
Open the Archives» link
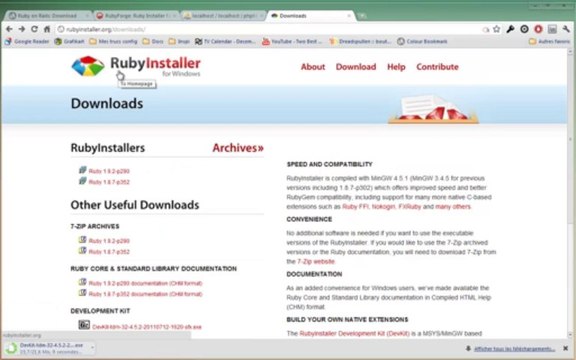238,148
